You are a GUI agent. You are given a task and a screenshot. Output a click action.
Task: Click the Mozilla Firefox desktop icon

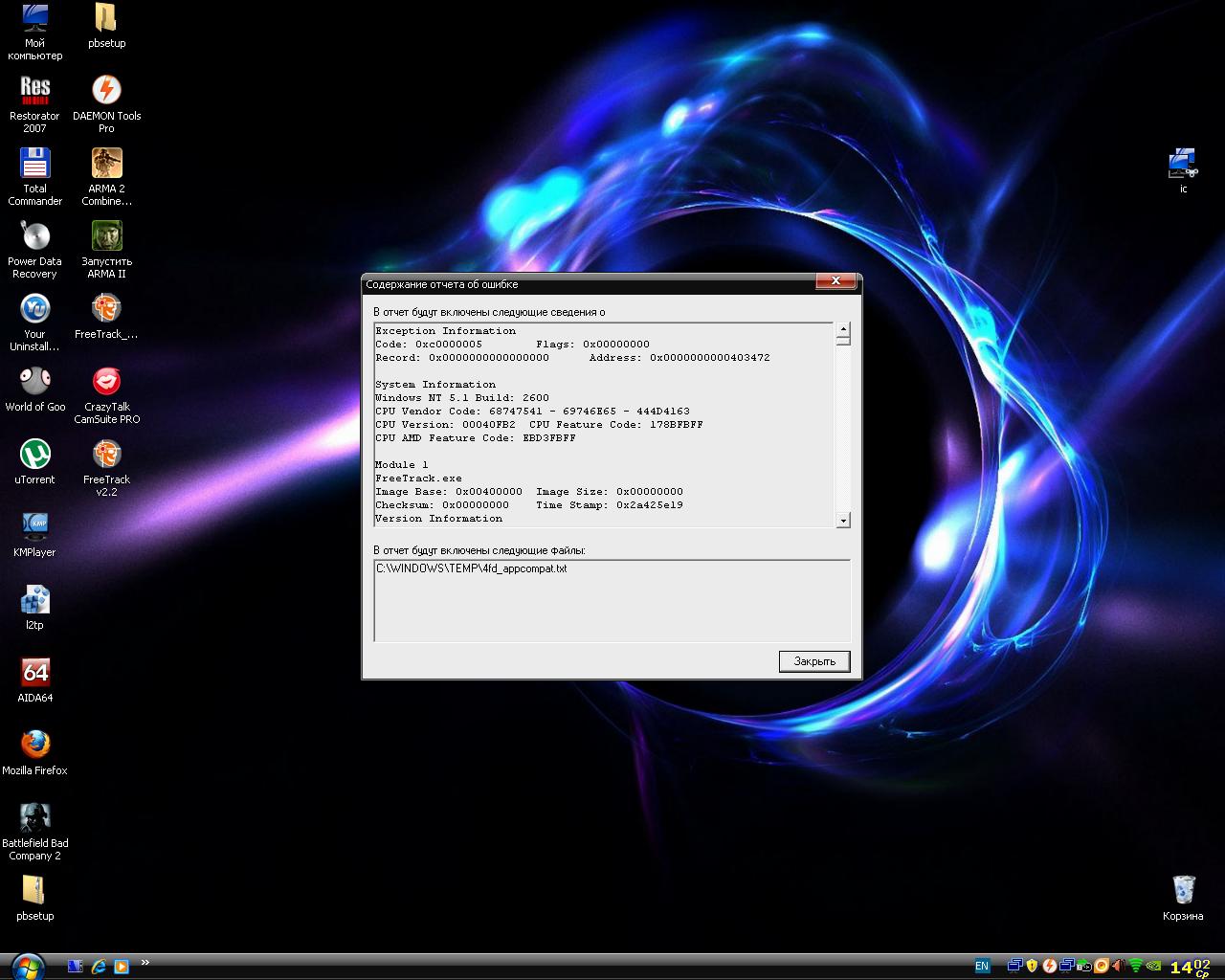pyautogui.click(x=34, y=752)
